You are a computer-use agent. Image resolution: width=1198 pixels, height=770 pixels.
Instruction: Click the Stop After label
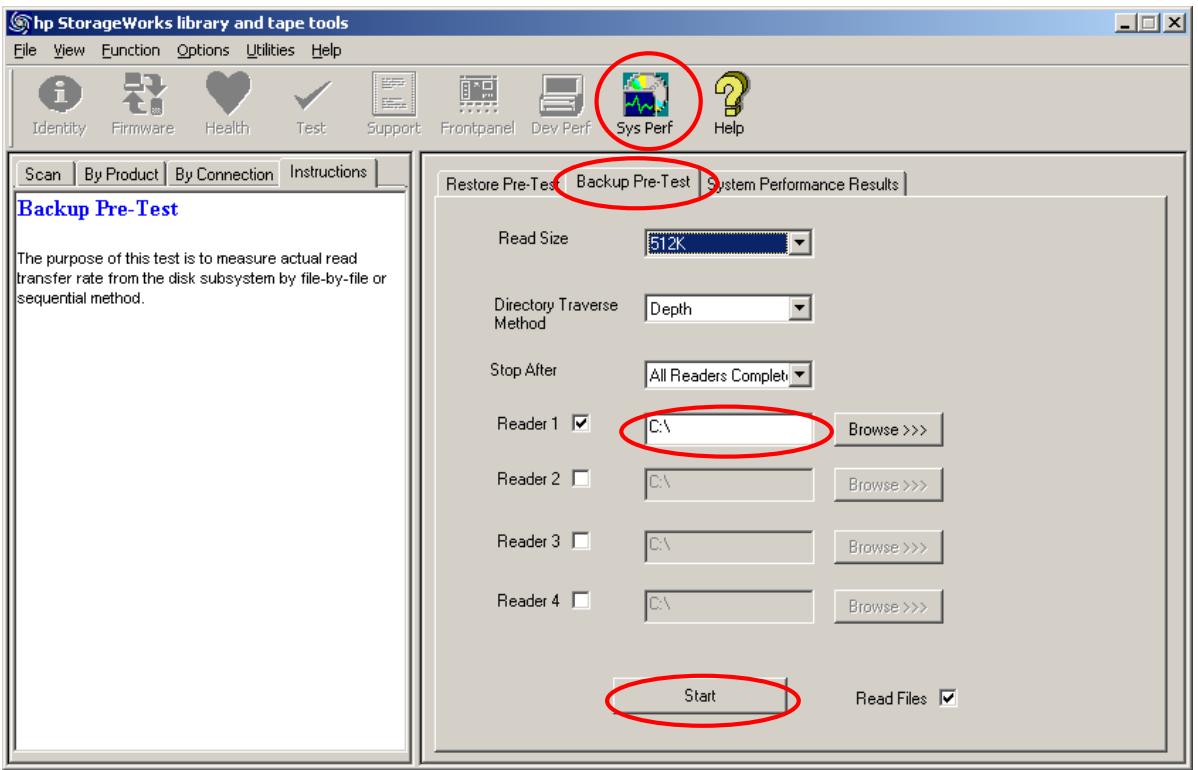click(523, 370)
